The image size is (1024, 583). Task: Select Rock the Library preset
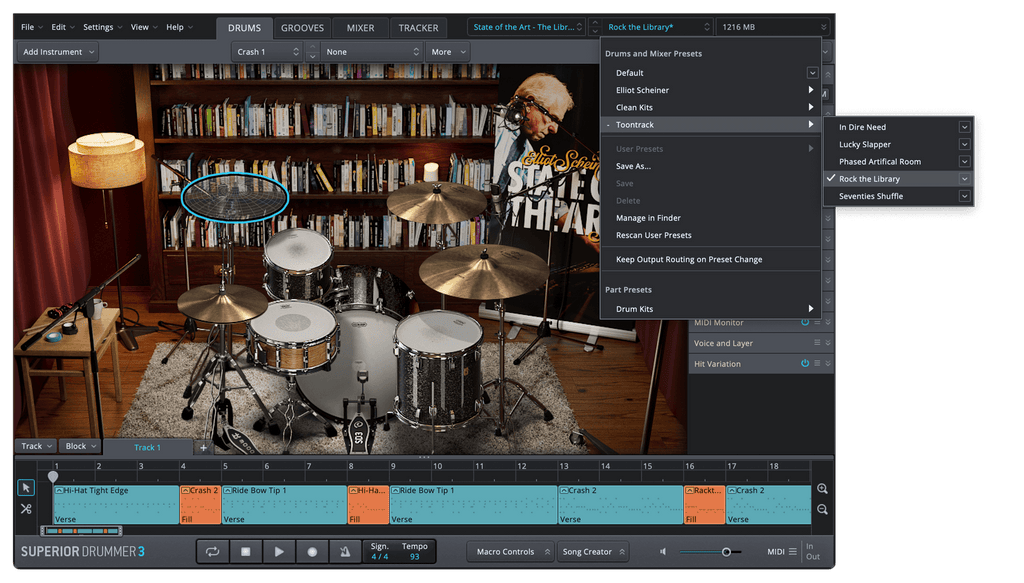point(899,179)
